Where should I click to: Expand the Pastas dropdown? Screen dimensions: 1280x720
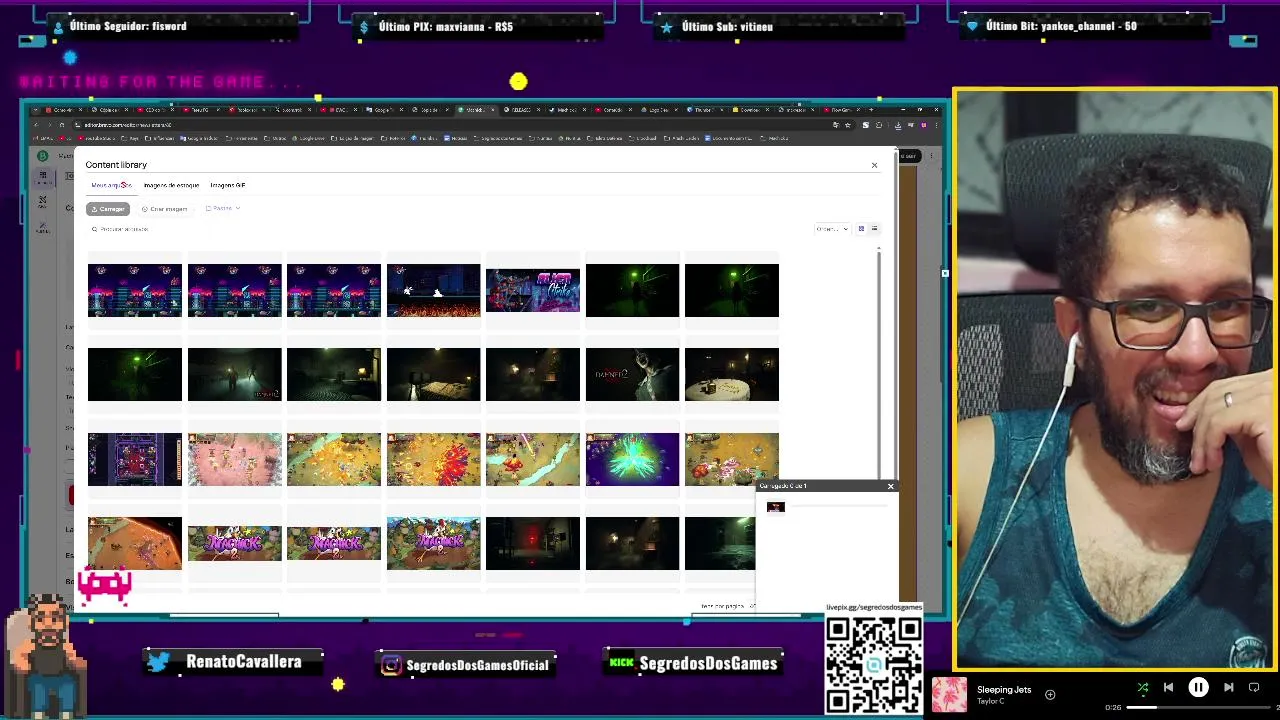pos(222,208)
